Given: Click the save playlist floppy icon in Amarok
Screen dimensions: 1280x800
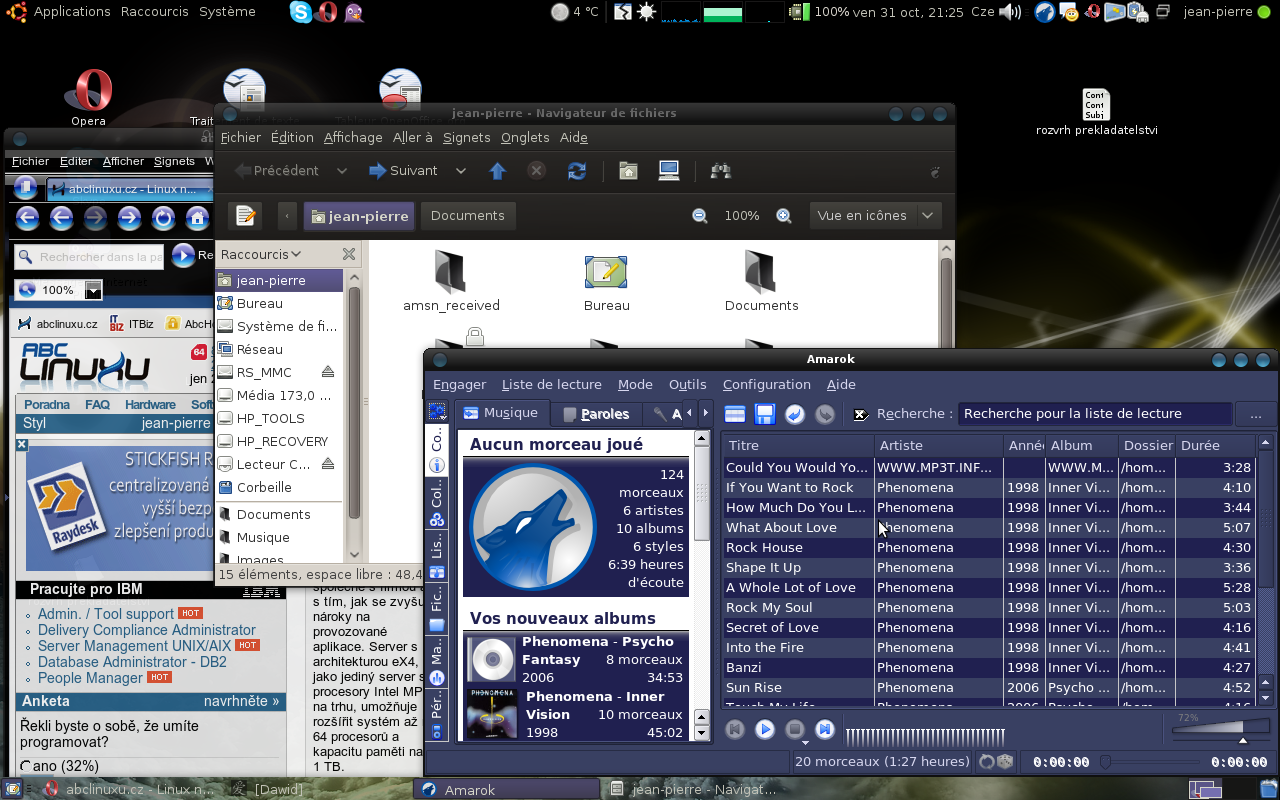Looking at the screenshot, I should (x=765, y=414).
